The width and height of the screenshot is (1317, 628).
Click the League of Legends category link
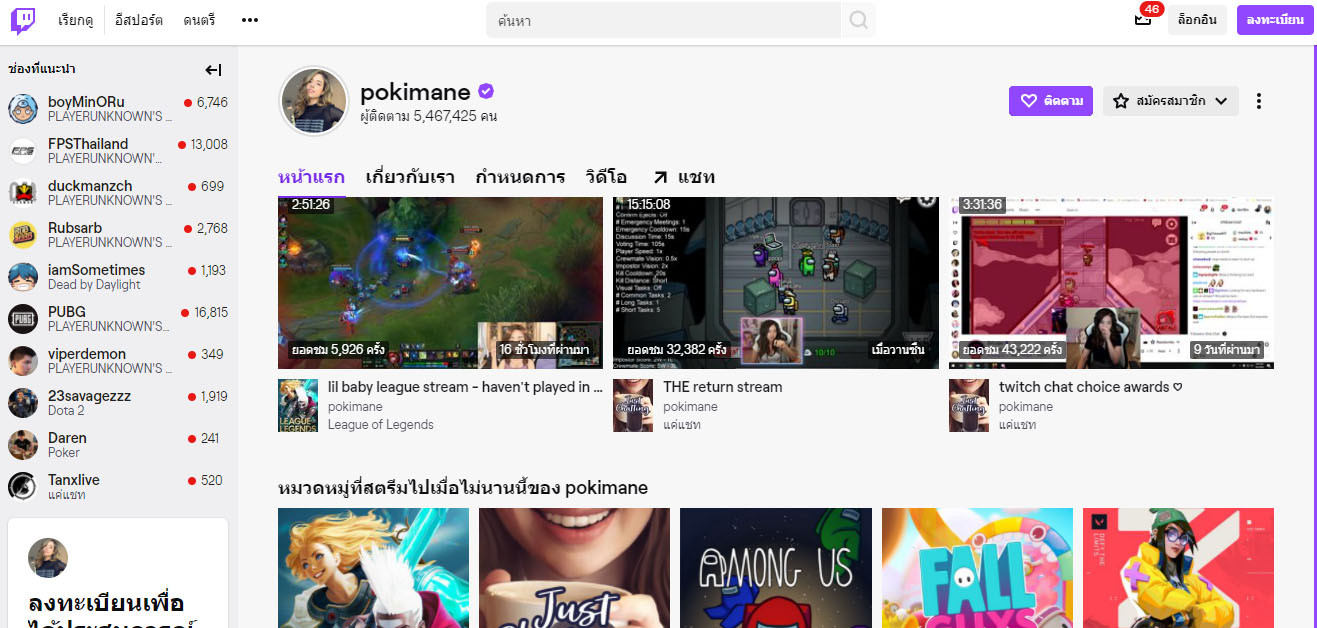click(x=381, y=424)
